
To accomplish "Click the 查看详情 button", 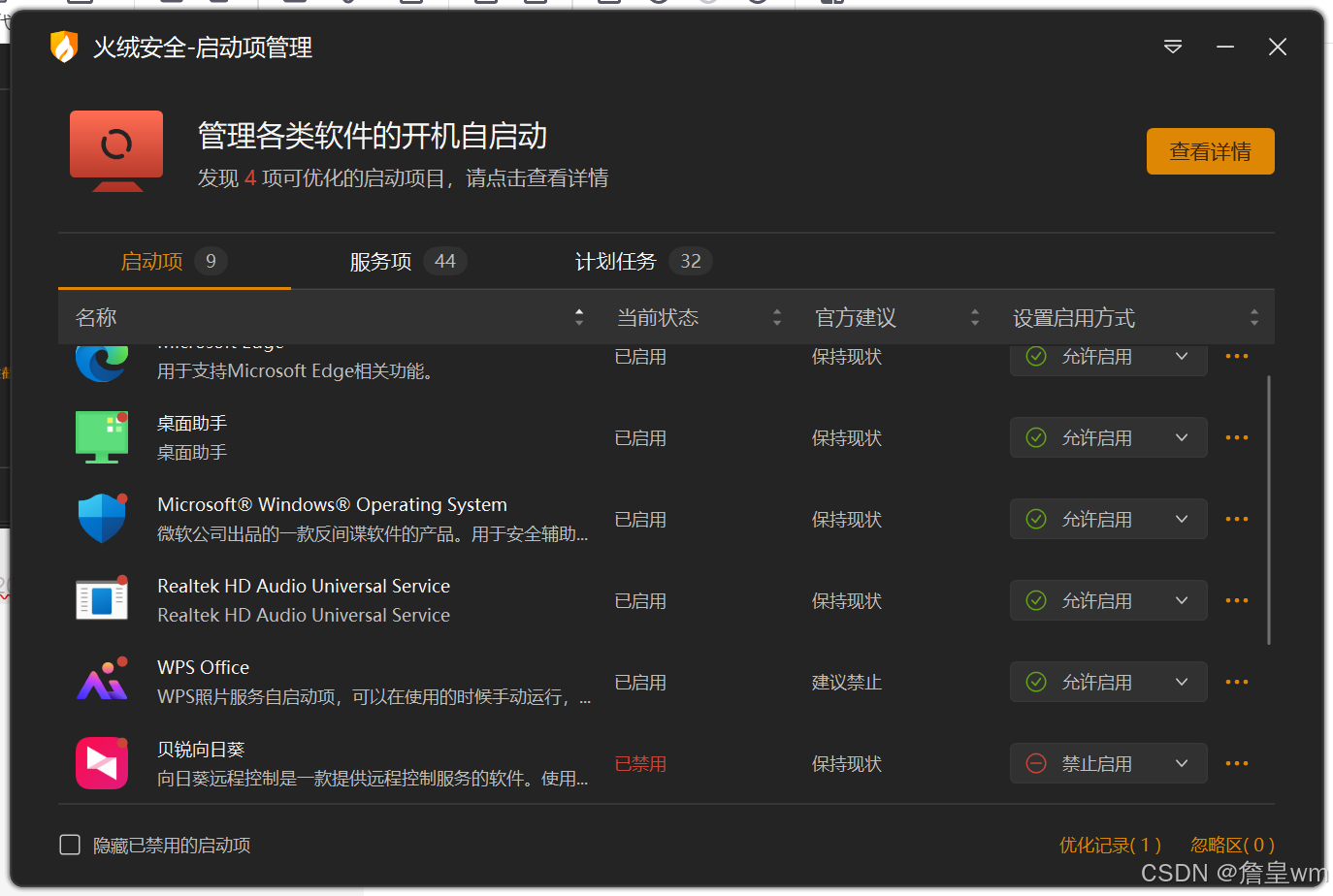I will point(1210,151).
